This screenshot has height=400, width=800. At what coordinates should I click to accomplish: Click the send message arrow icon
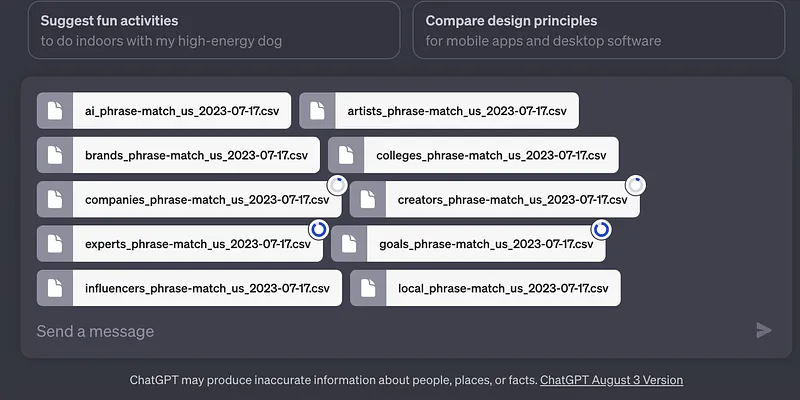tap(763, 330)
